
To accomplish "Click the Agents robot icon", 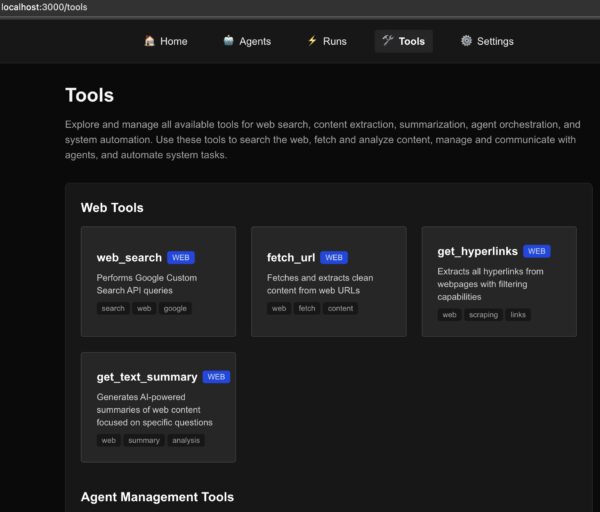I will [x=229, y=41].
